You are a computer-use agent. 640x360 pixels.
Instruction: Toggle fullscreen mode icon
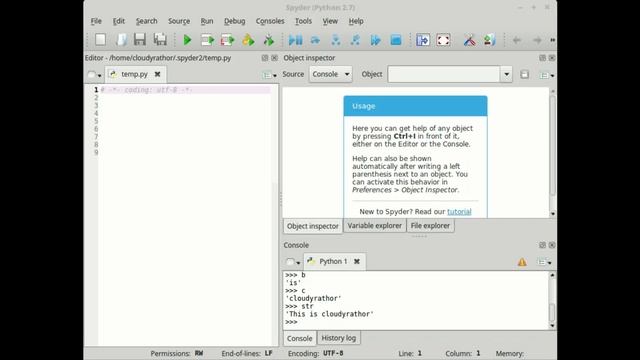click(x=443, y=40)
